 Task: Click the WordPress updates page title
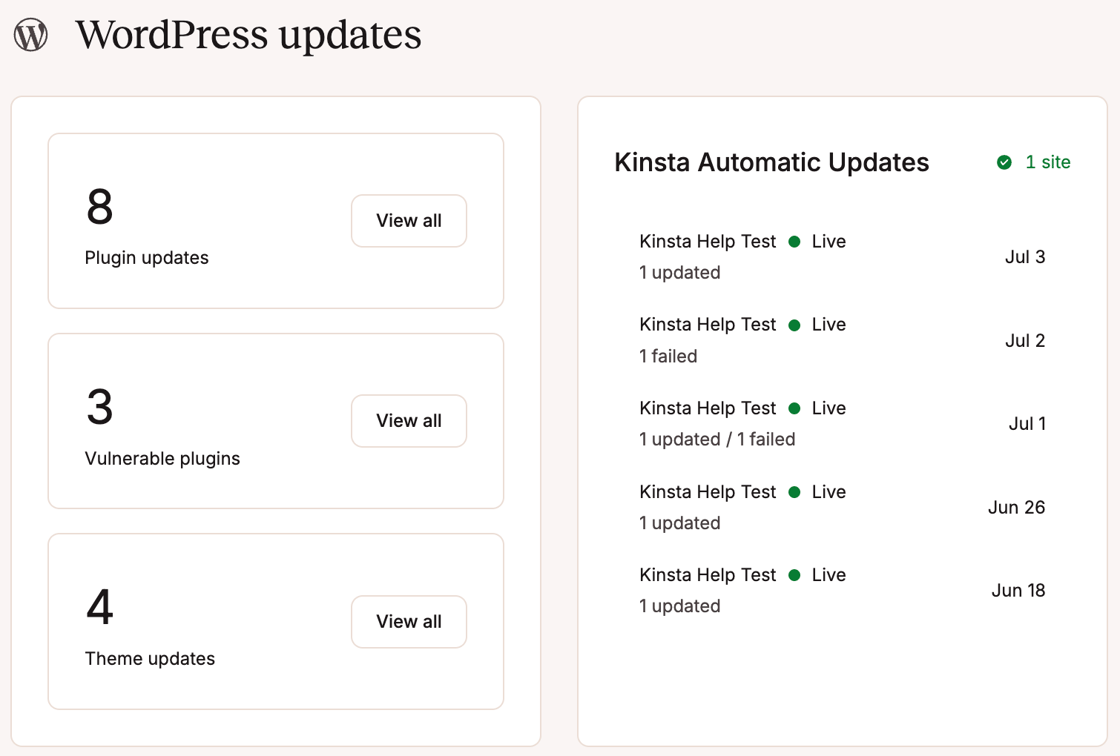[x=250, y=35]
